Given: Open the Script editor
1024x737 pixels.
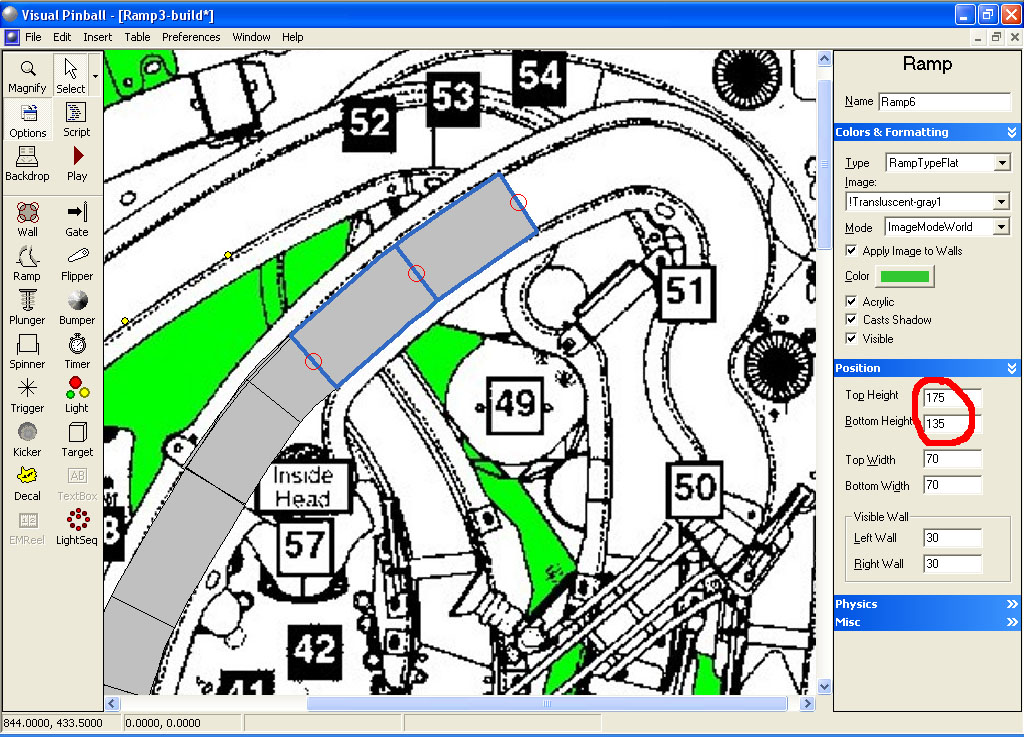Looking at the screenshot, I should [x=77, y=119].
